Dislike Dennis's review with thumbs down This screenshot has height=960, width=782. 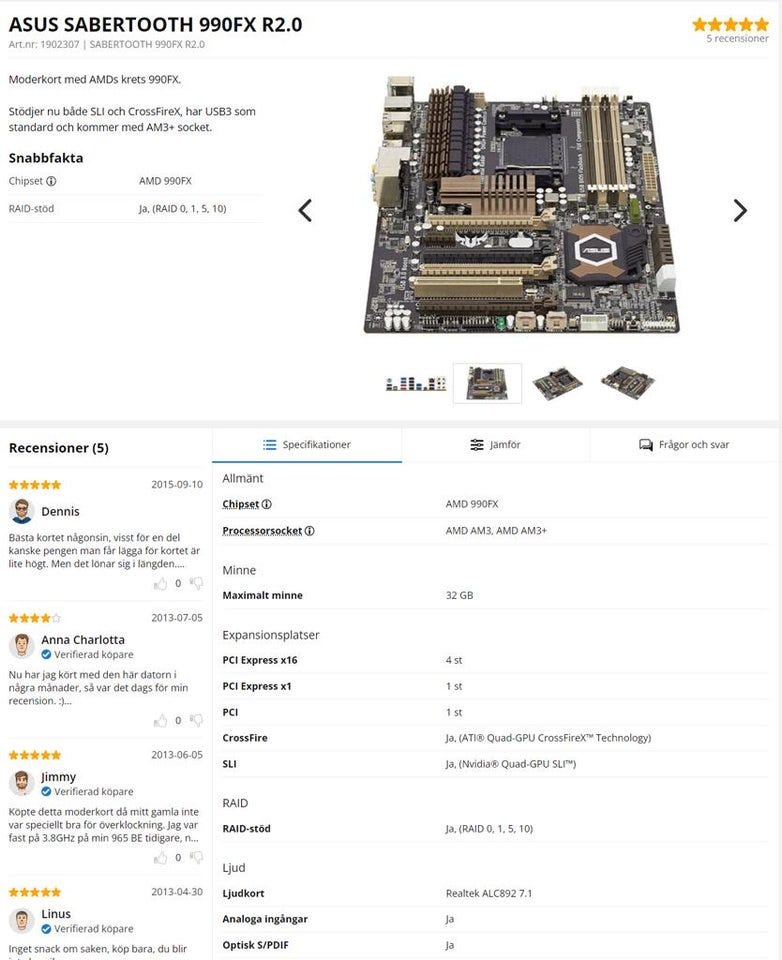tap(196, 583)
